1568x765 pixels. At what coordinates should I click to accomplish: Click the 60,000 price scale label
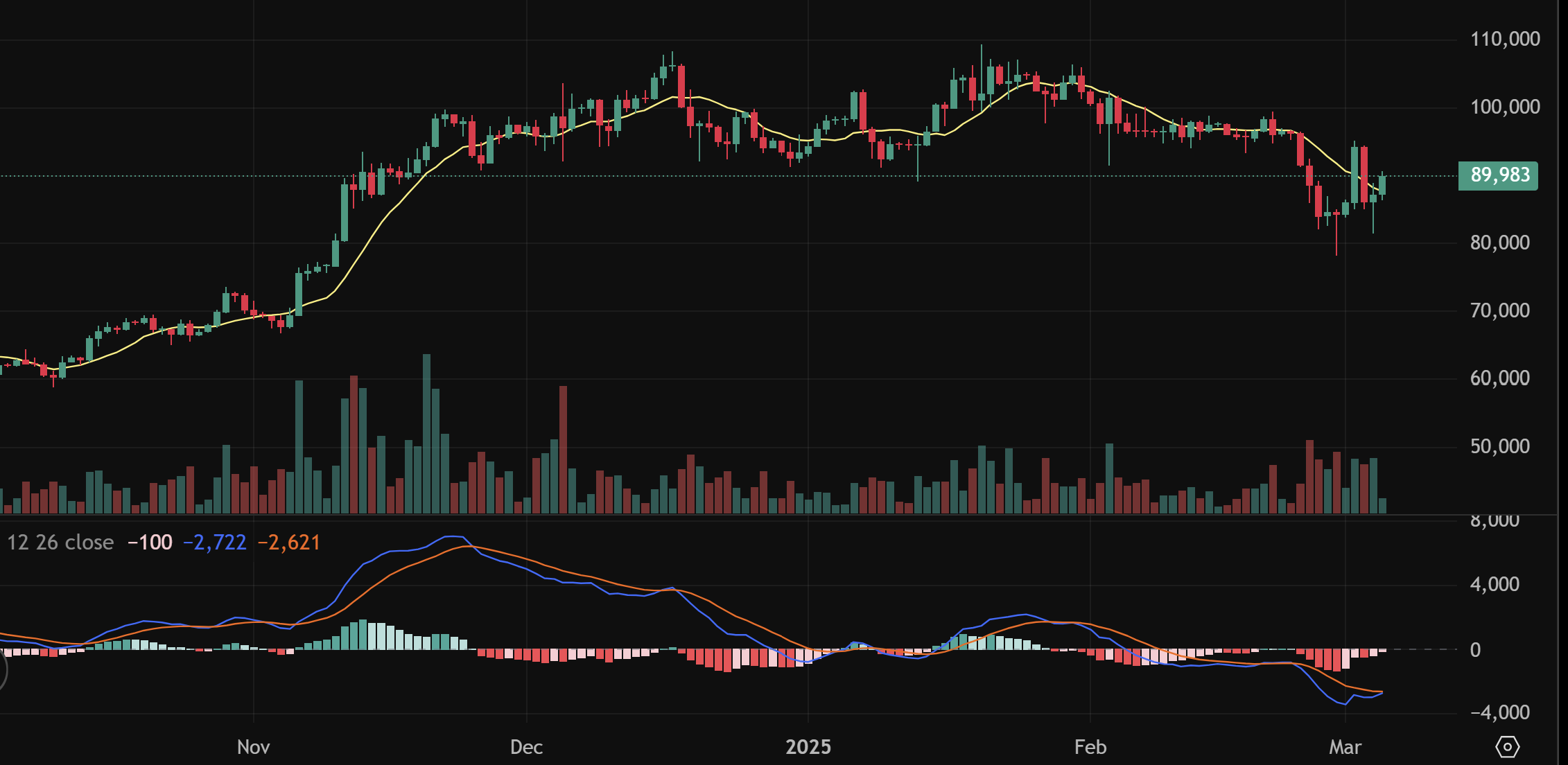[x=1499, y=378]
